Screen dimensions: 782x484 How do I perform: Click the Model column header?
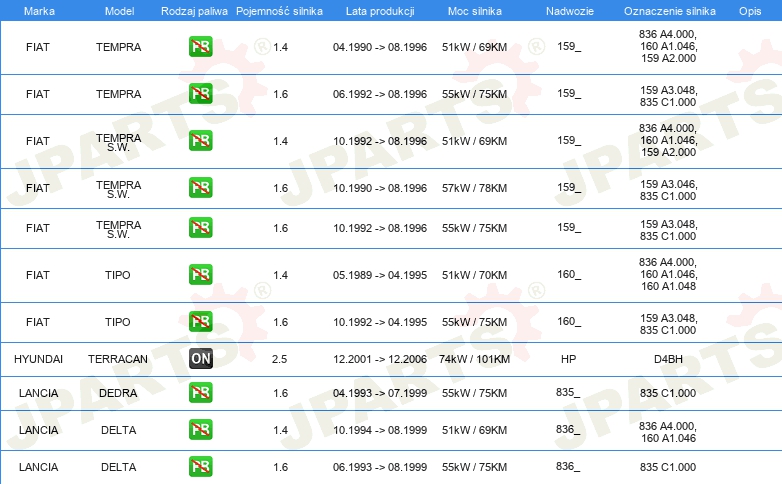click(x=119, y=11)
